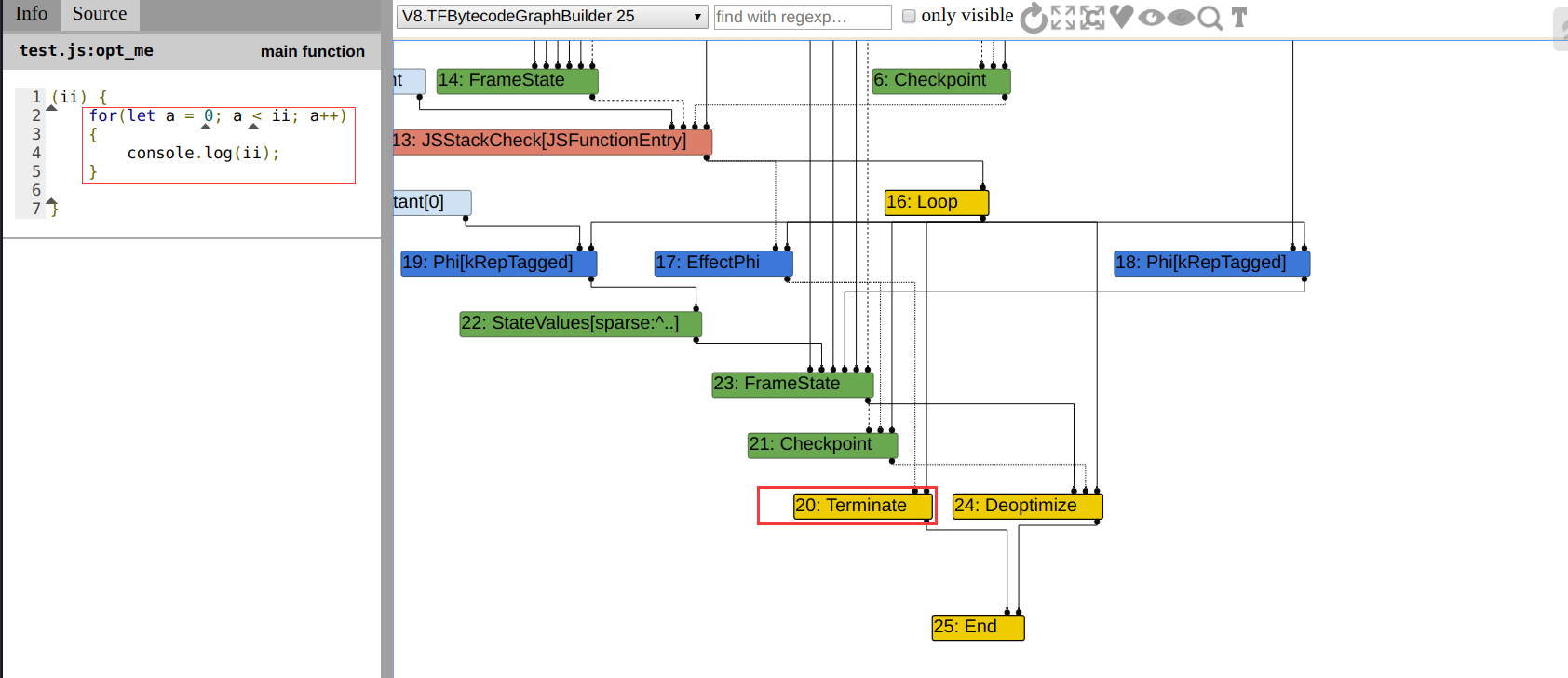Click the layout graph refresh icon
The image size is (1568, 678).
coord(1034,18)
